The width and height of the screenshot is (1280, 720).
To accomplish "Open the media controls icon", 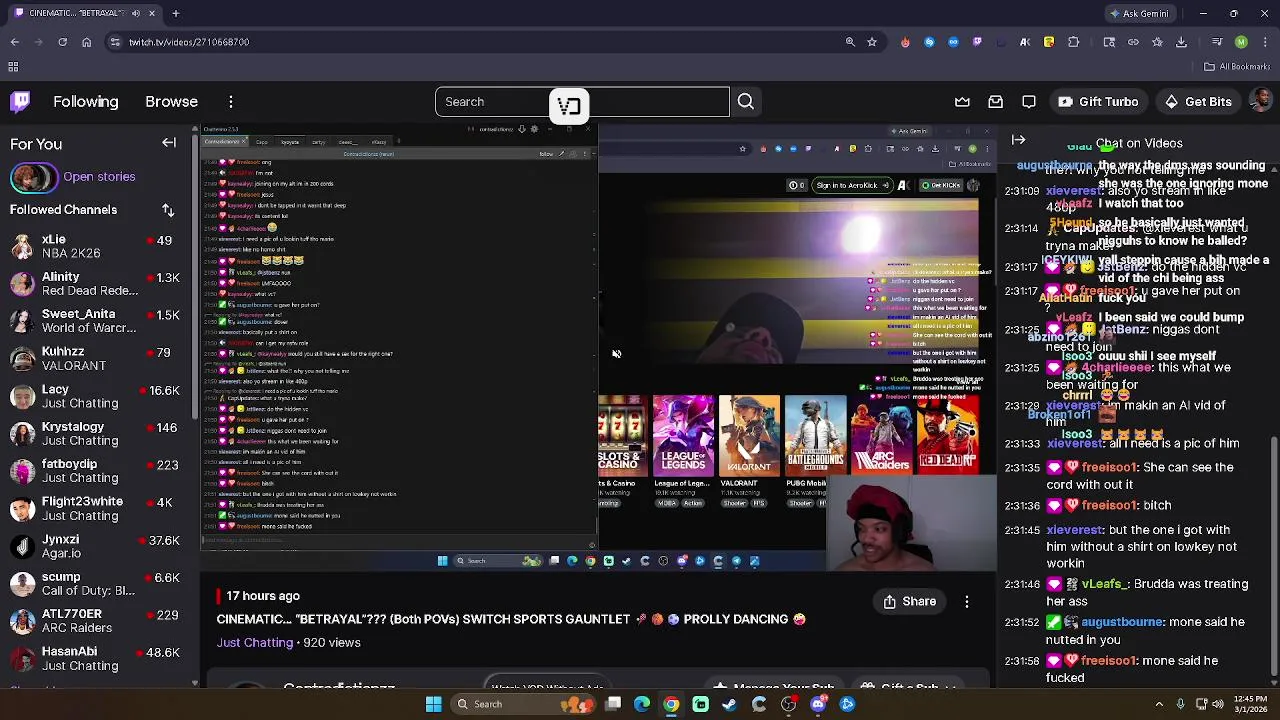I will [1217, 42].
